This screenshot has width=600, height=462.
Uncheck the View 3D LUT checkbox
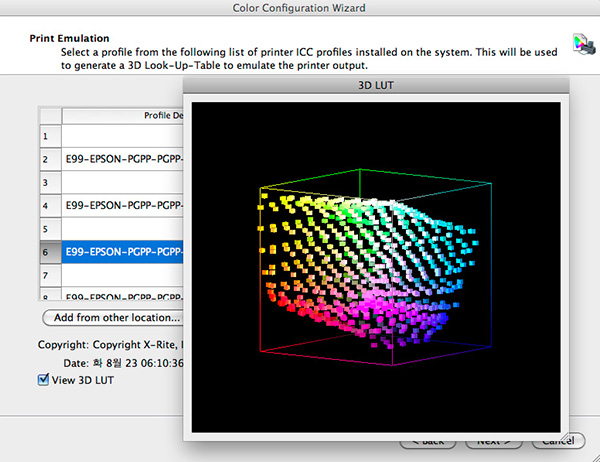coord(42,379)
